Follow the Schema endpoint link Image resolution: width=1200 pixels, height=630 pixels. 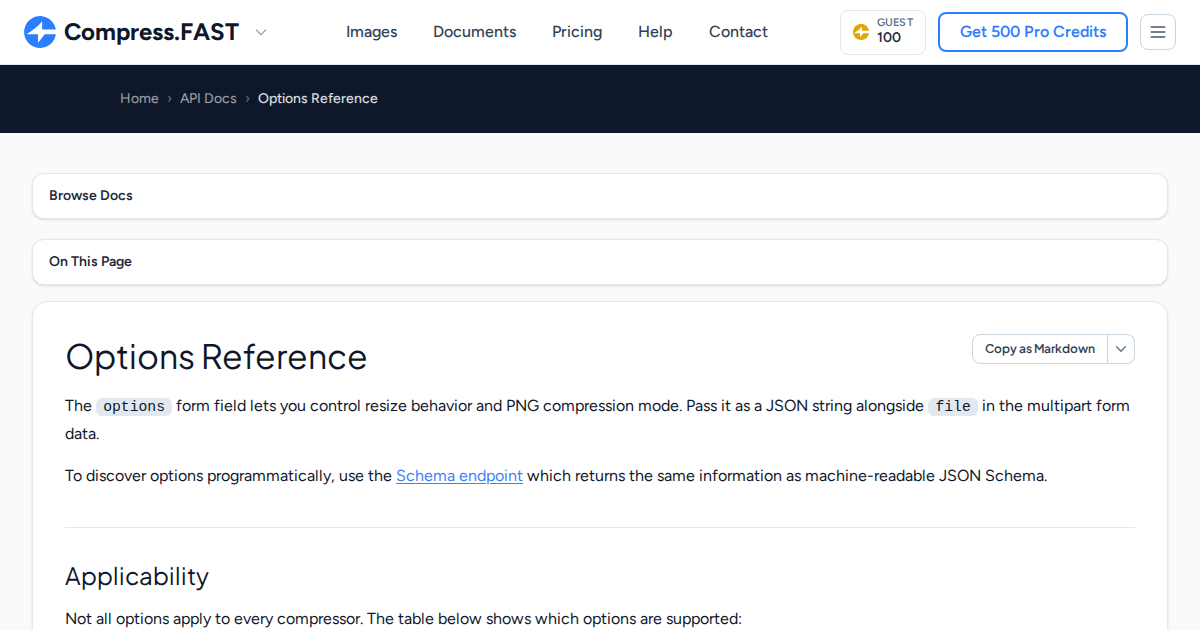pos(459,476)
